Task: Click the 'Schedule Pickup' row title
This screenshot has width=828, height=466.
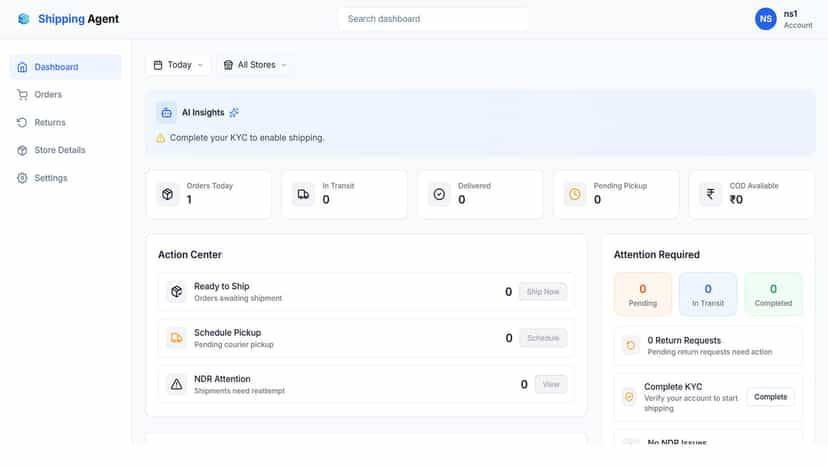Action: point(228,333)
